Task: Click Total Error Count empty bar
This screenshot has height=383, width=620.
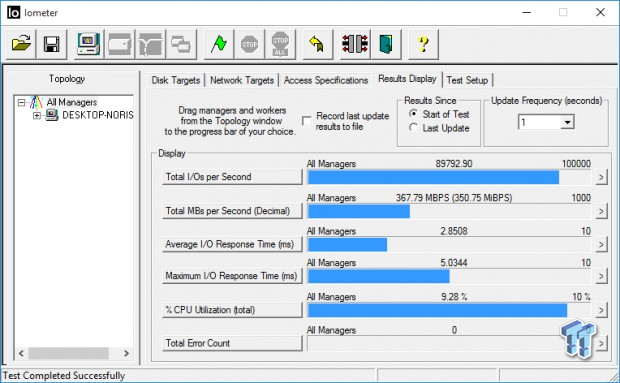Action: click(450, 343)
